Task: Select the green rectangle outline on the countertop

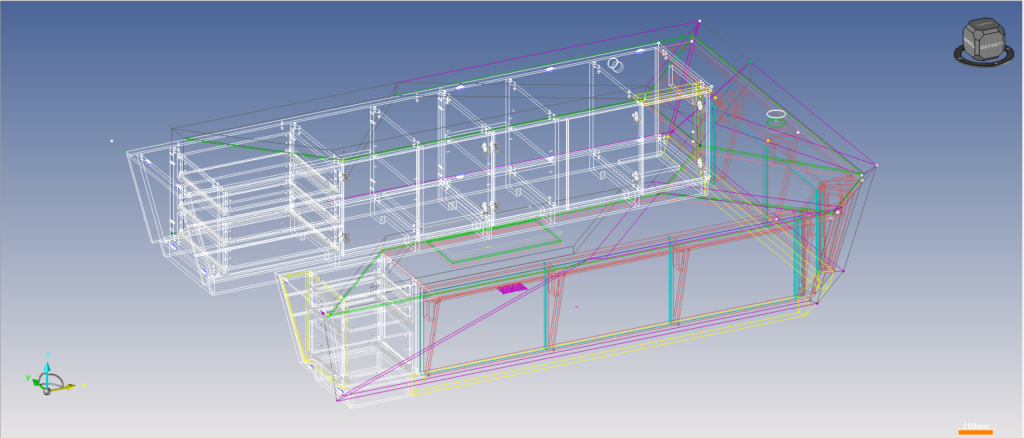Action: pos(493,245)
